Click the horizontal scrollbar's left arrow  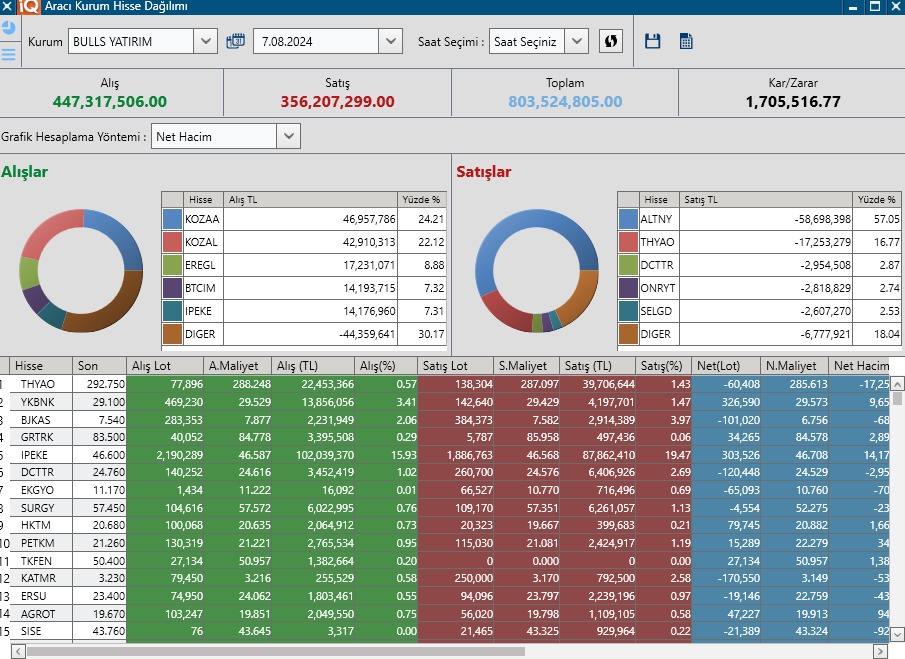(18, 651)
